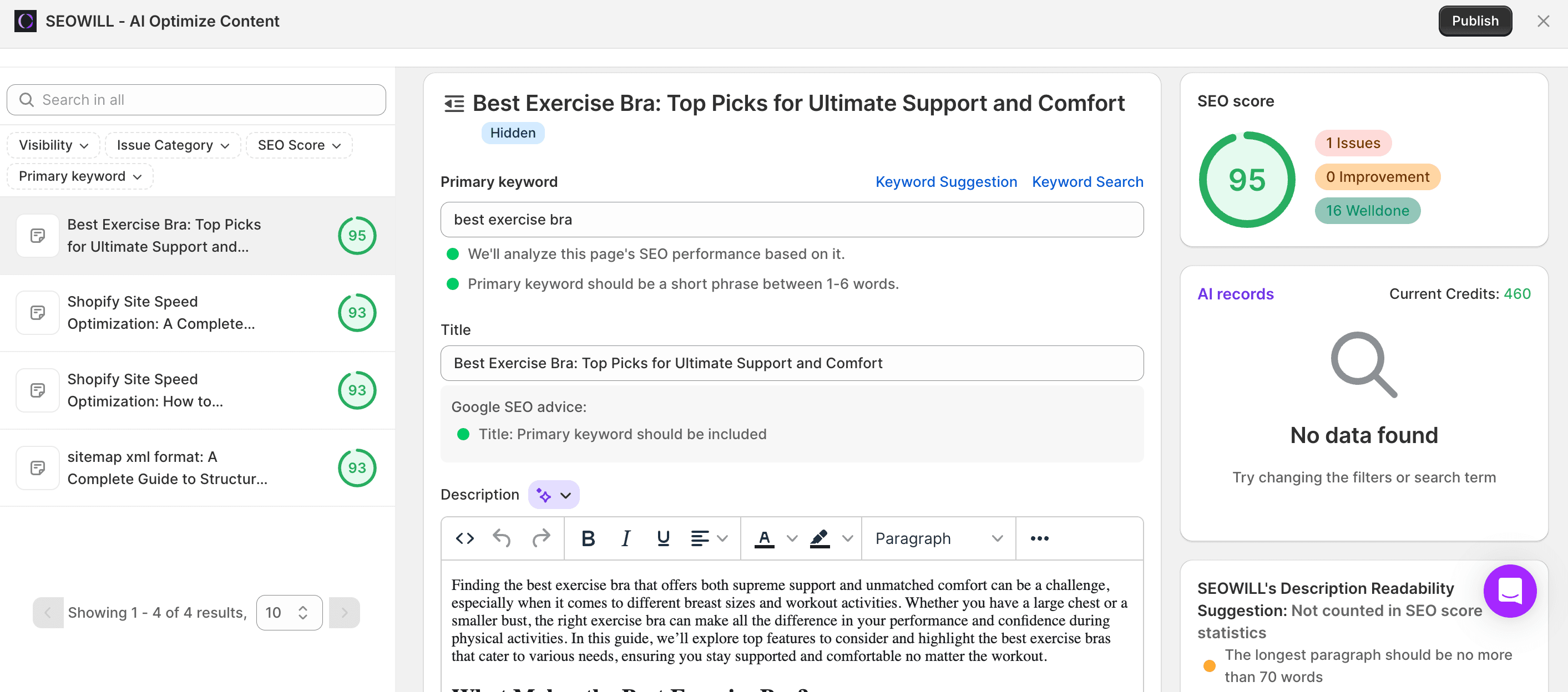Image resolution: width=1568 pixels, height=692 pixels.
Task: Click the redo arrow in editor toolbar
Action: [x=540, y=538]
